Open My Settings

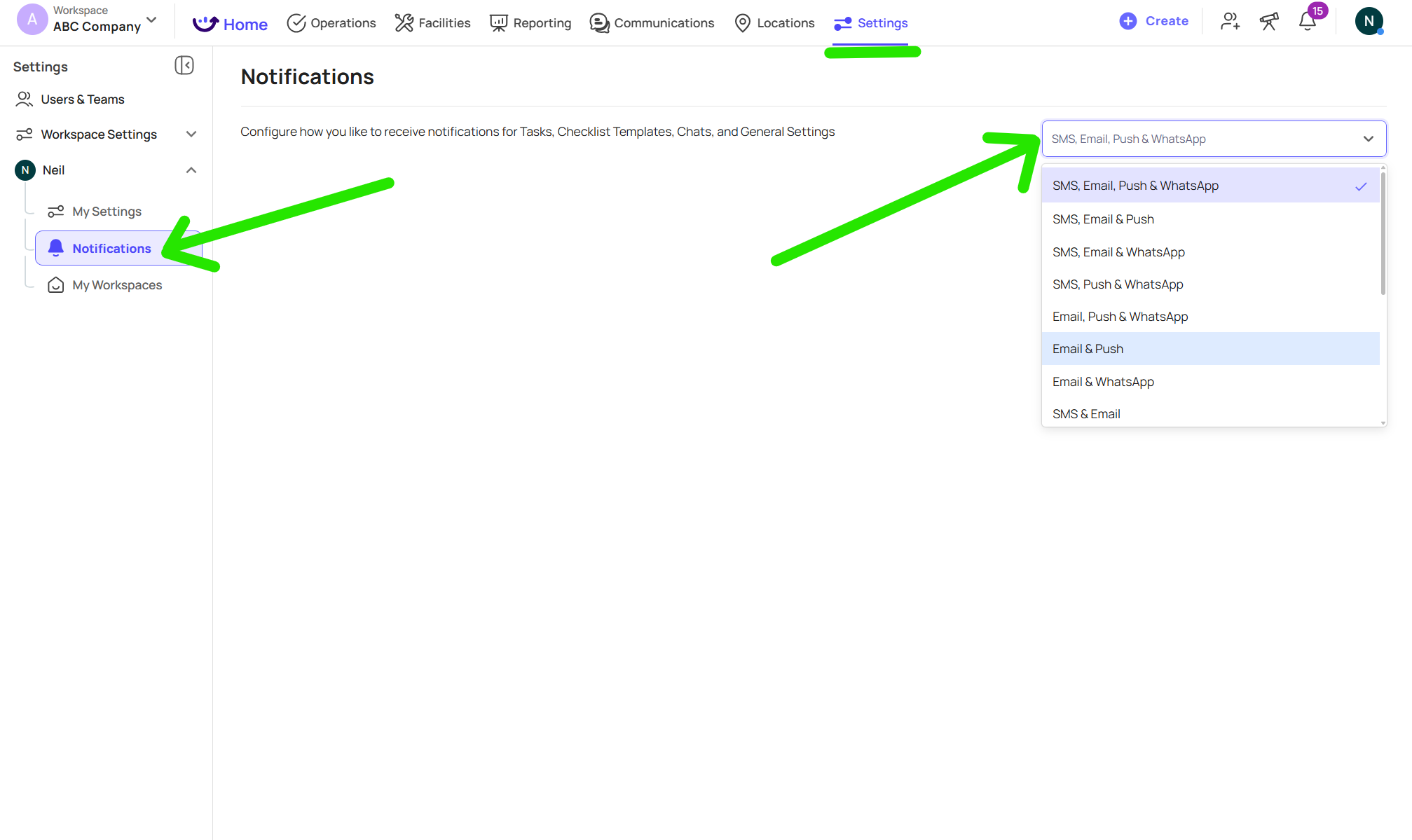pos(107,212)
